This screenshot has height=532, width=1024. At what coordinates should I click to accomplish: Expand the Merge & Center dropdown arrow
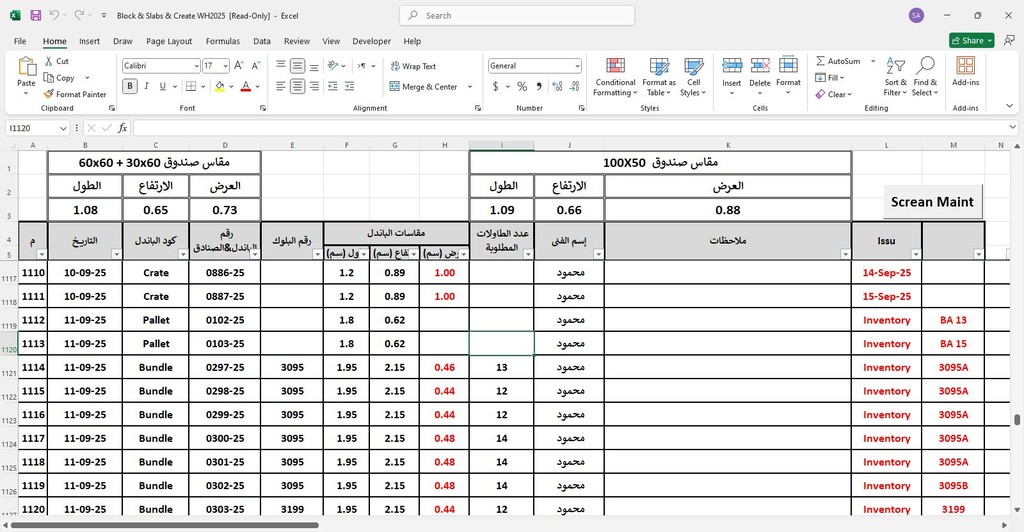(x=470, y=86)
